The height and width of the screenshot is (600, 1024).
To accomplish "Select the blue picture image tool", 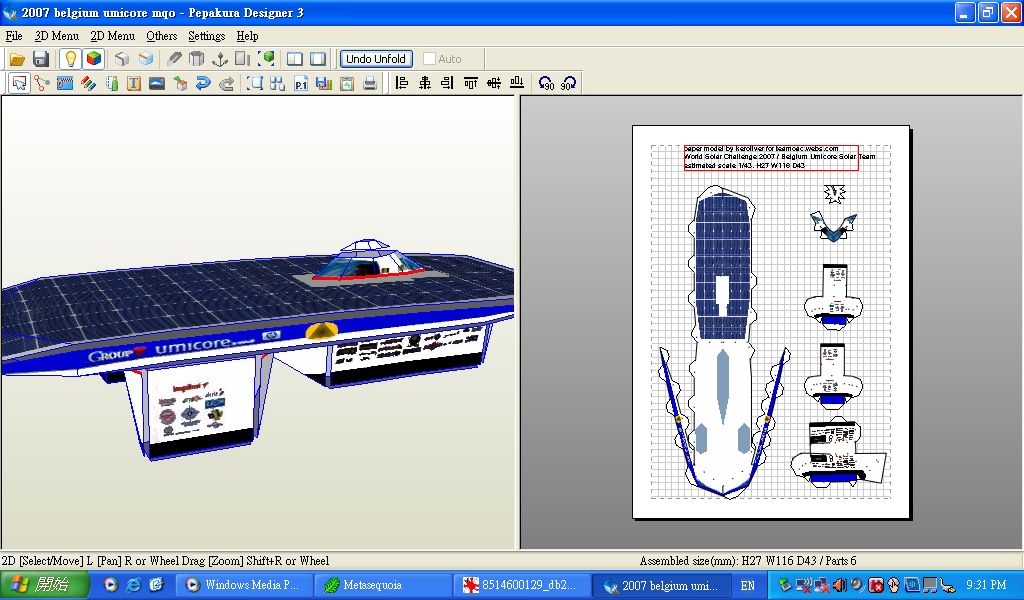I will 157,84.
